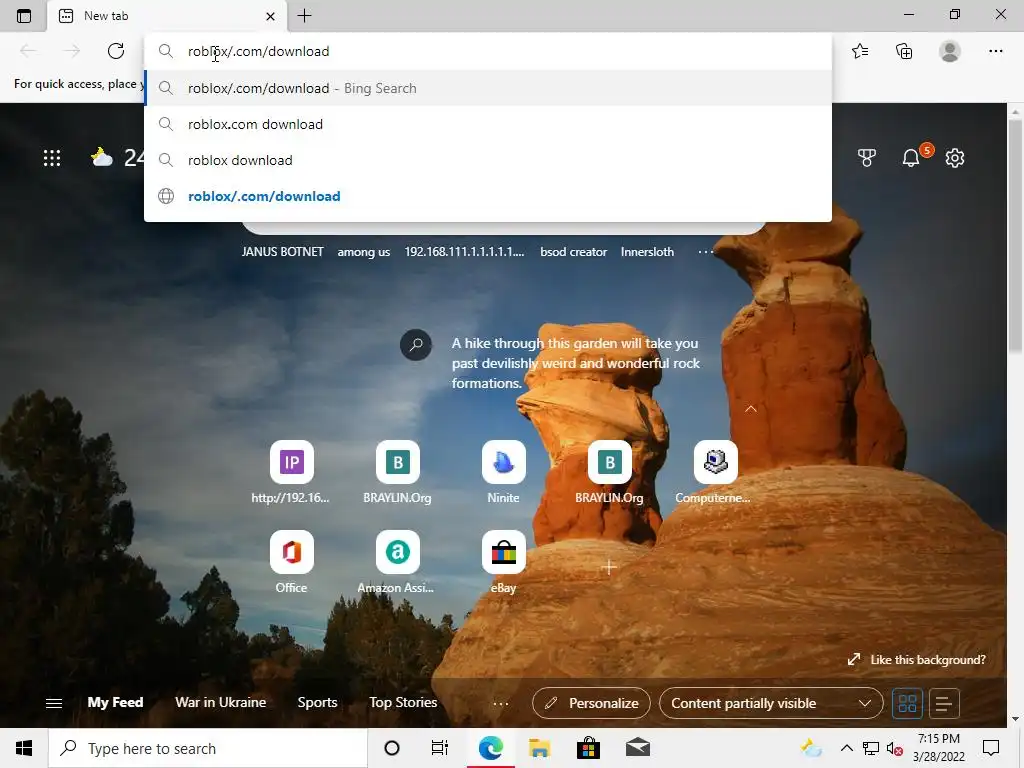This screenshot has height=768, width=1024.
Task: Click the muted volume tray icon
Action: (895, 748)
